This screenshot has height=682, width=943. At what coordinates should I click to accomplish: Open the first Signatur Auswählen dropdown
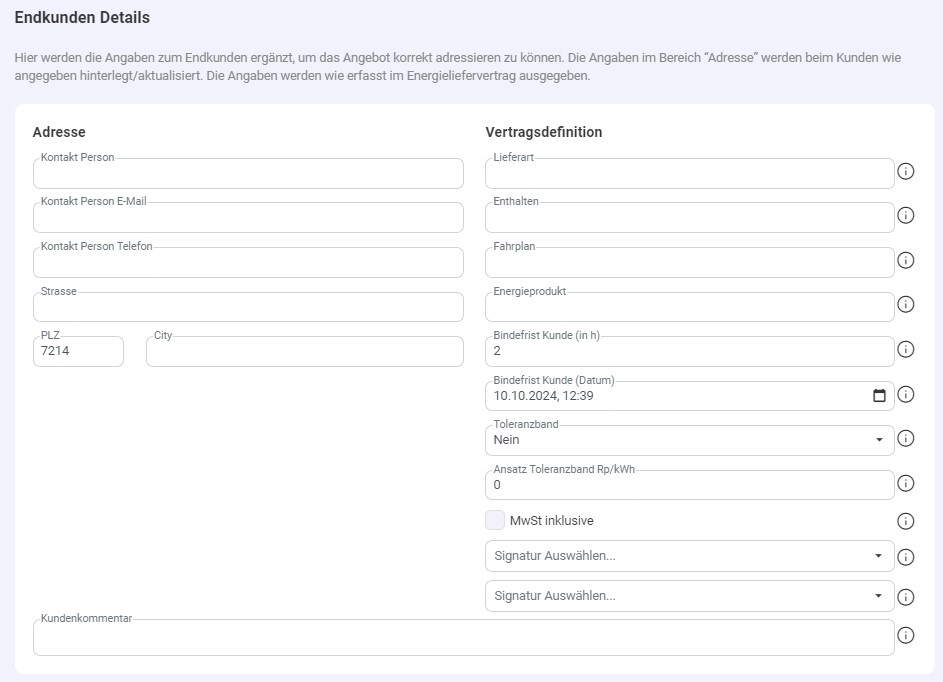click(689, 556)
